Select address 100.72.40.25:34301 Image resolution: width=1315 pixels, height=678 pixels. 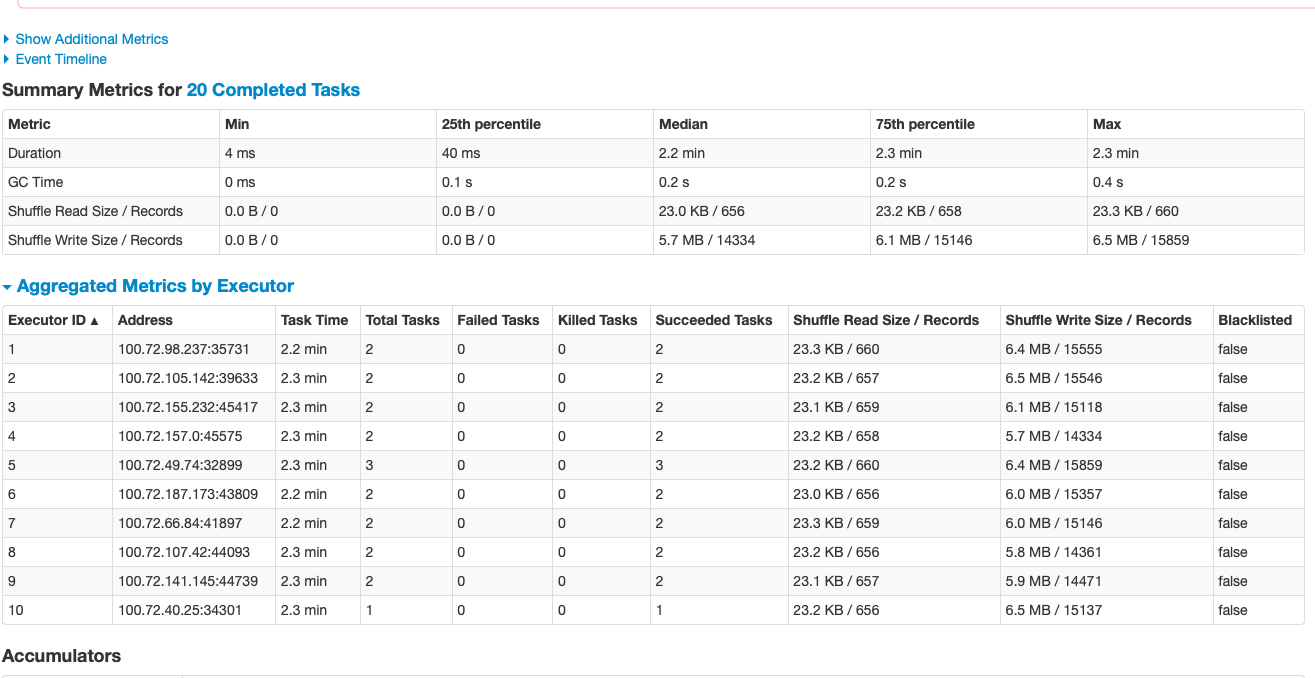(x=180, y=610)
